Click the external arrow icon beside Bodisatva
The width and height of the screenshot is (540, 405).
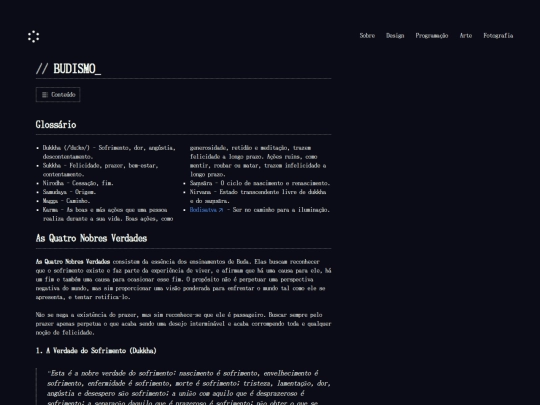(x=220, y=210)
